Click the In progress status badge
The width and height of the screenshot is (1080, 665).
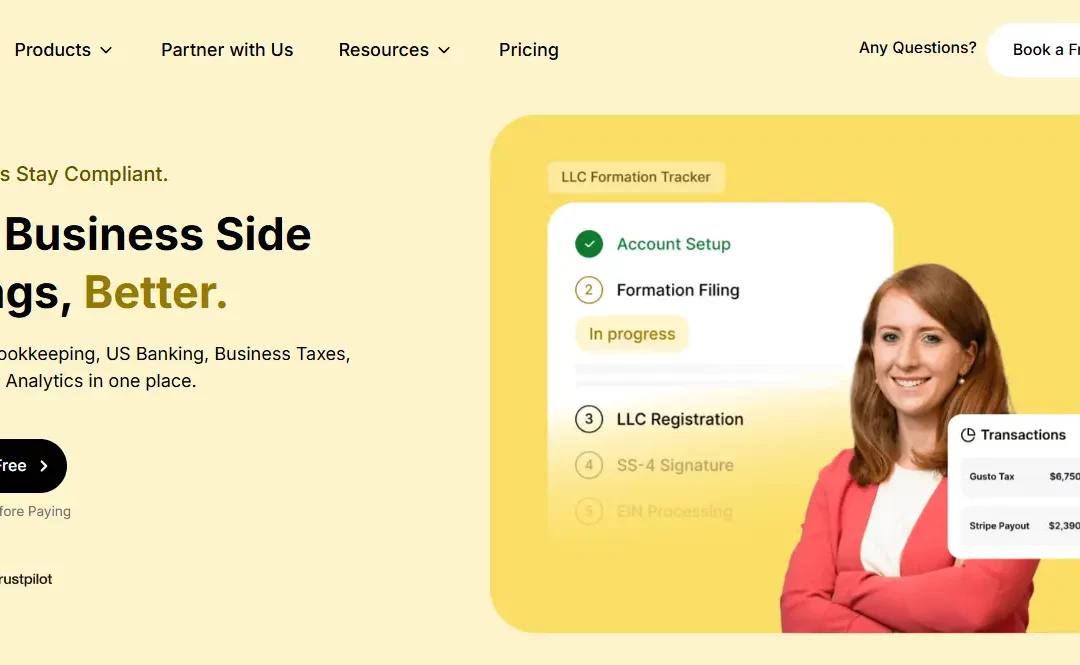(x=632, y=334)
